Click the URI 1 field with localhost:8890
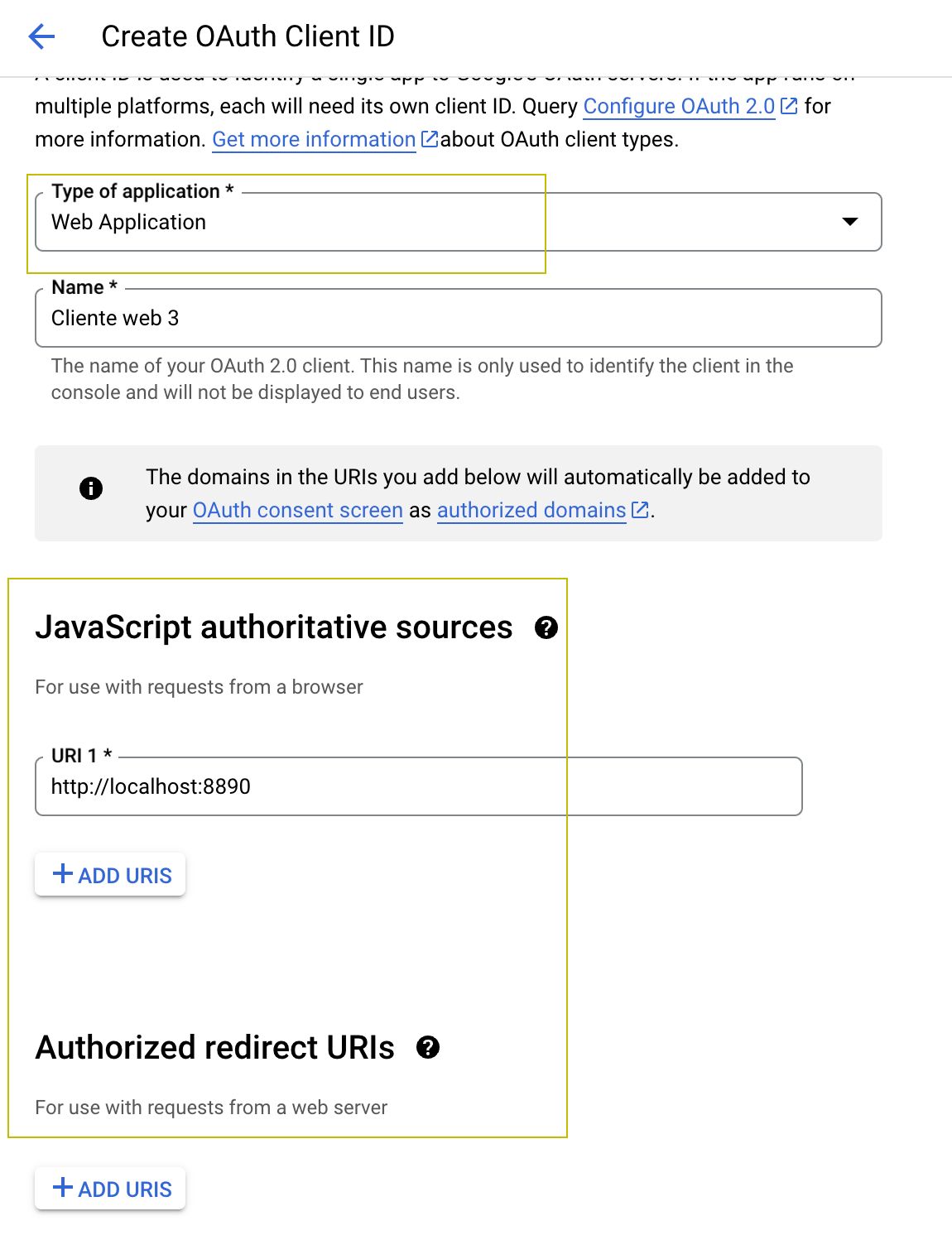Screen dimensions: 952x1235 (x=419, y=786)
